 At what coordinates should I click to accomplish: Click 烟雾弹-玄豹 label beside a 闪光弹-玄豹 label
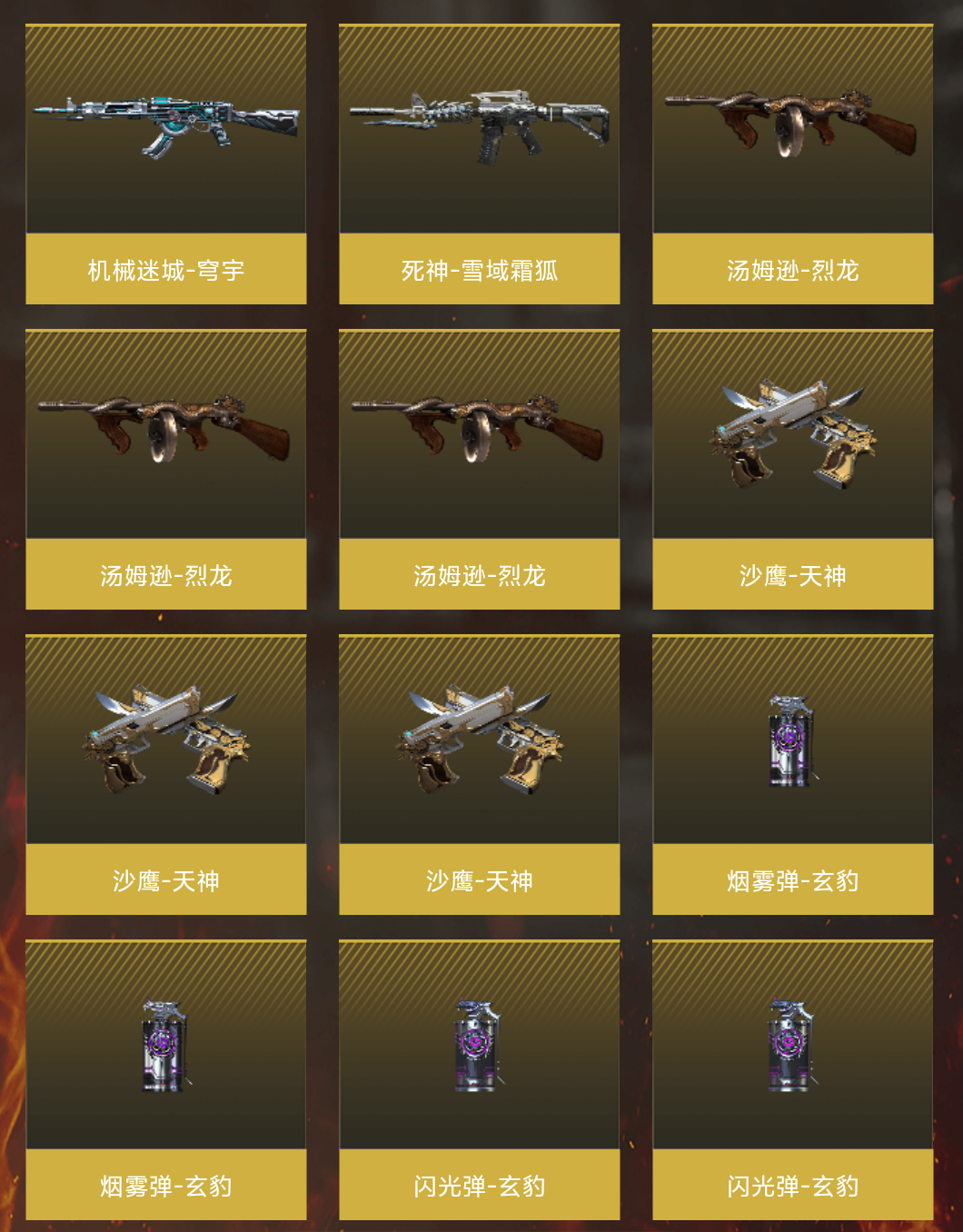click(166, 1186)
